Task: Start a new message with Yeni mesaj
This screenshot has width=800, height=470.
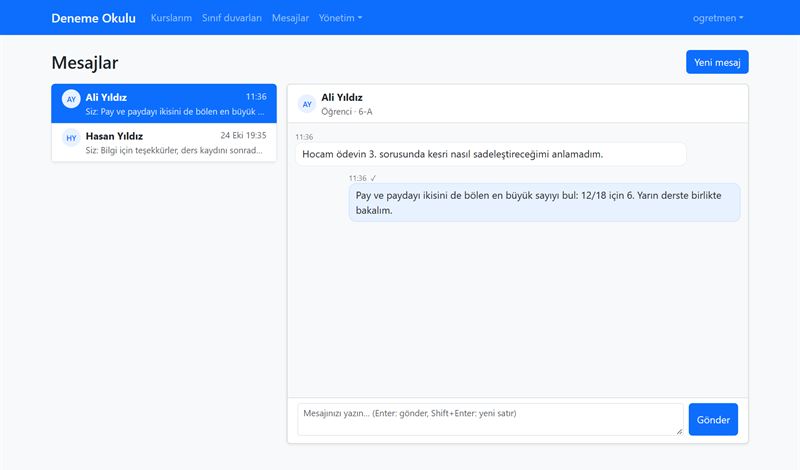Action: tap(717, 62)
